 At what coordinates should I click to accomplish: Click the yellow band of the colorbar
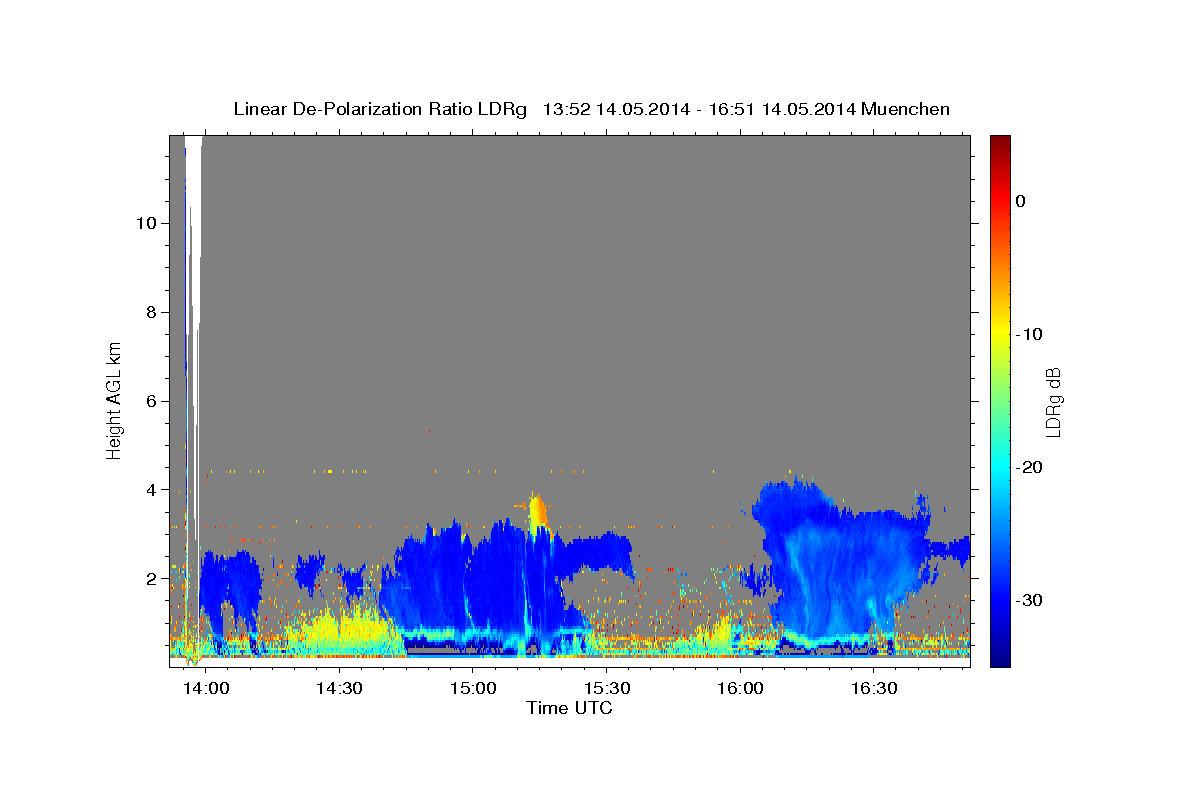(x=1000, y=334)
